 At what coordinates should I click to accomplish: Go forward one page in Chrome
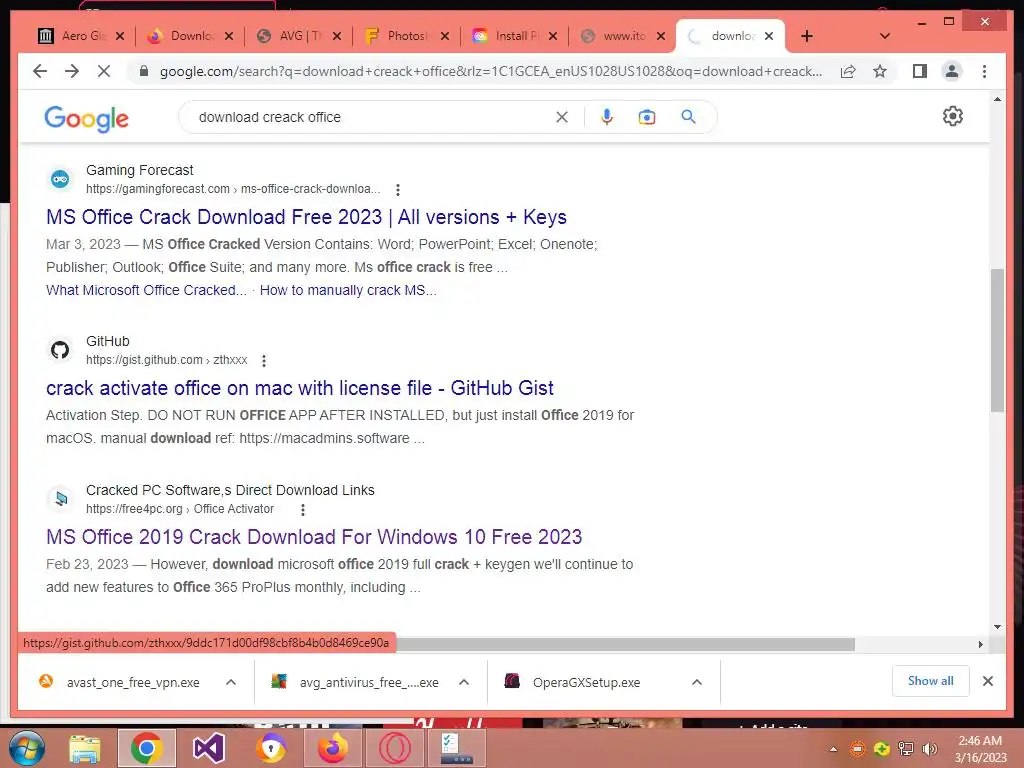pos(72,71)
